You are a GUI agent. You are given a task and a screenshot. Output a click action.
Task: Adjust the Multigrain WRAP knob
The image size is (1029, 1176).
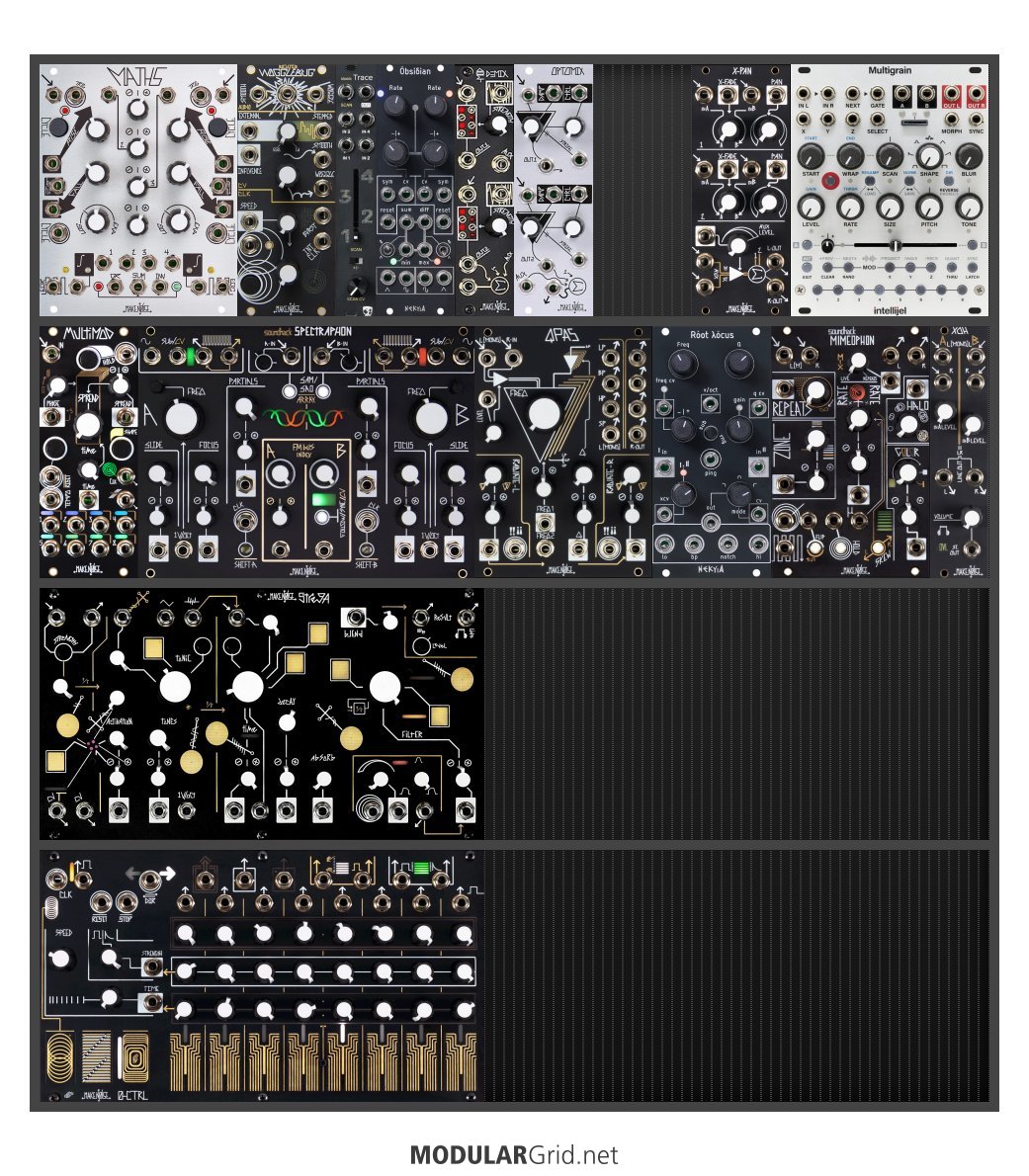point(850,156)
